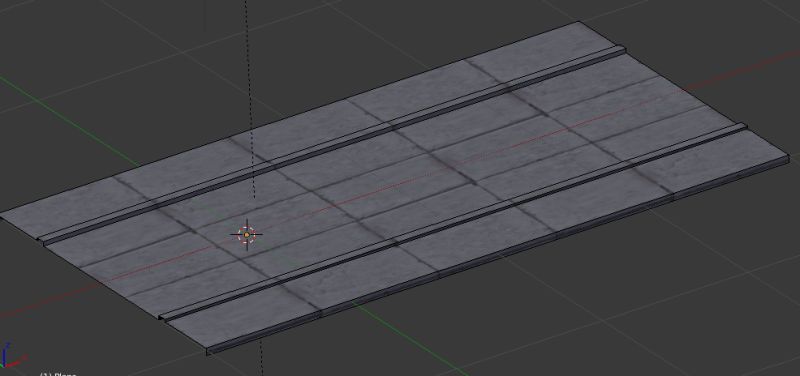Click the 3D cursor crosshair on the plane
The height and width of the screenshot is (376, 800).
pyautogui.click(x=246, y=235)
